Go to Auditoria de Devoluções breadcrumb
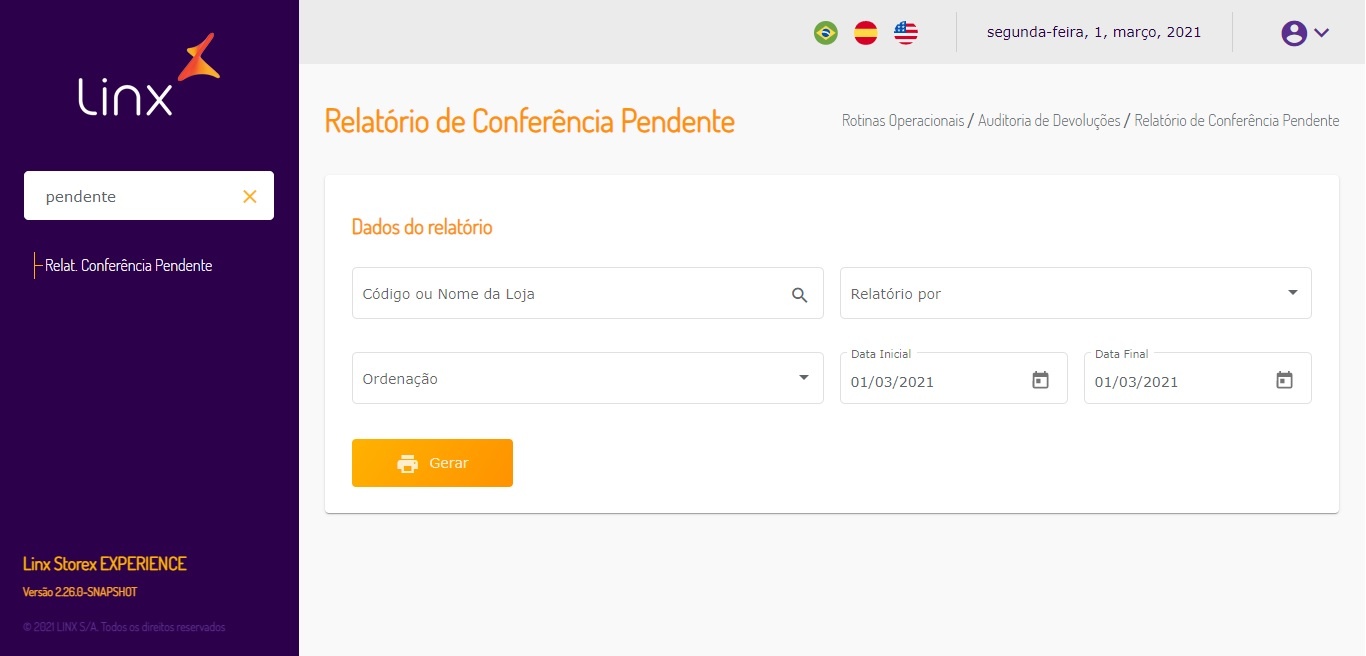 [1049, 121]
